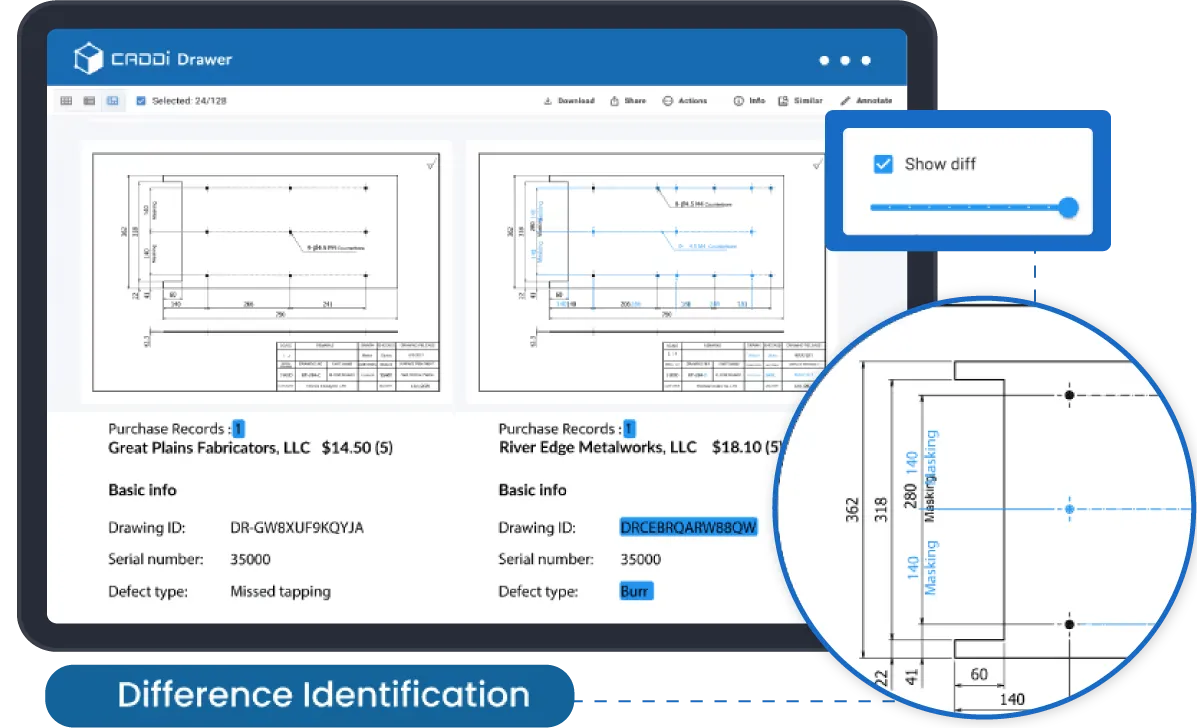Switch to the list view icon

89,101
